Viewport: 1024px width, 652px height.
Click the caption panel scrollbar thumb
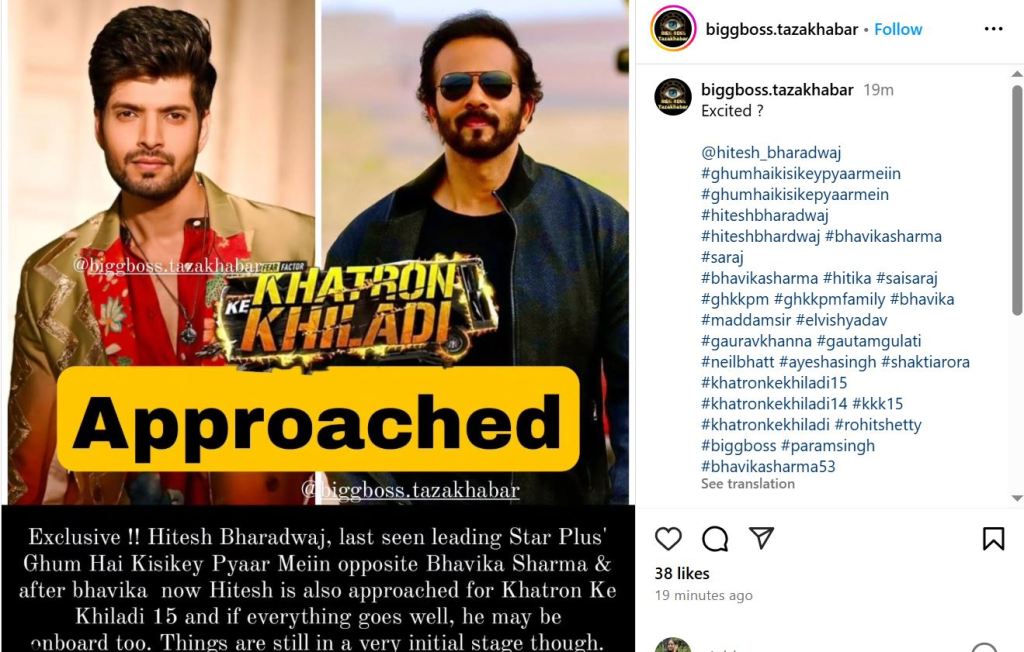1017,199
